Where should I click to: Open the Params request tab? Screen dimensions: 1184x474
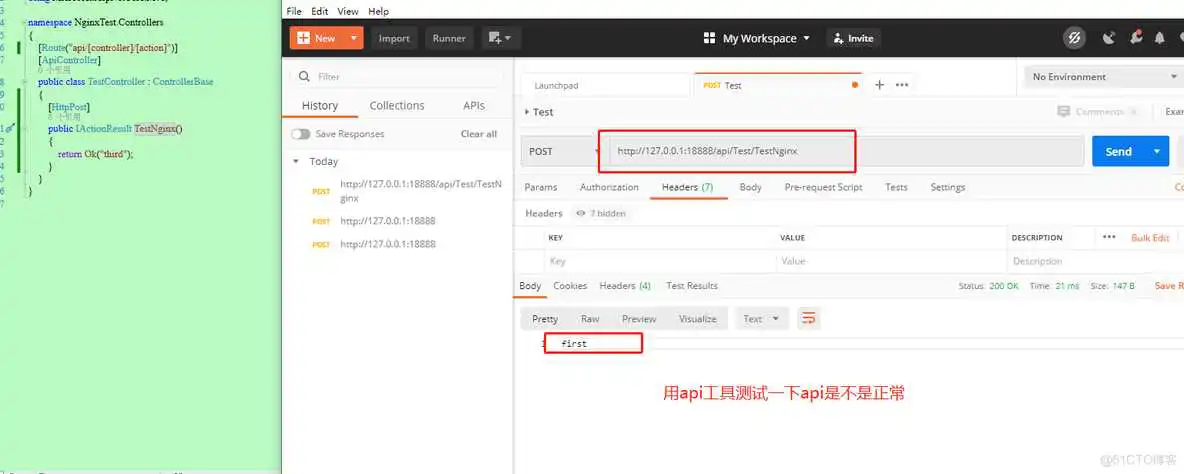pos(541,187)
